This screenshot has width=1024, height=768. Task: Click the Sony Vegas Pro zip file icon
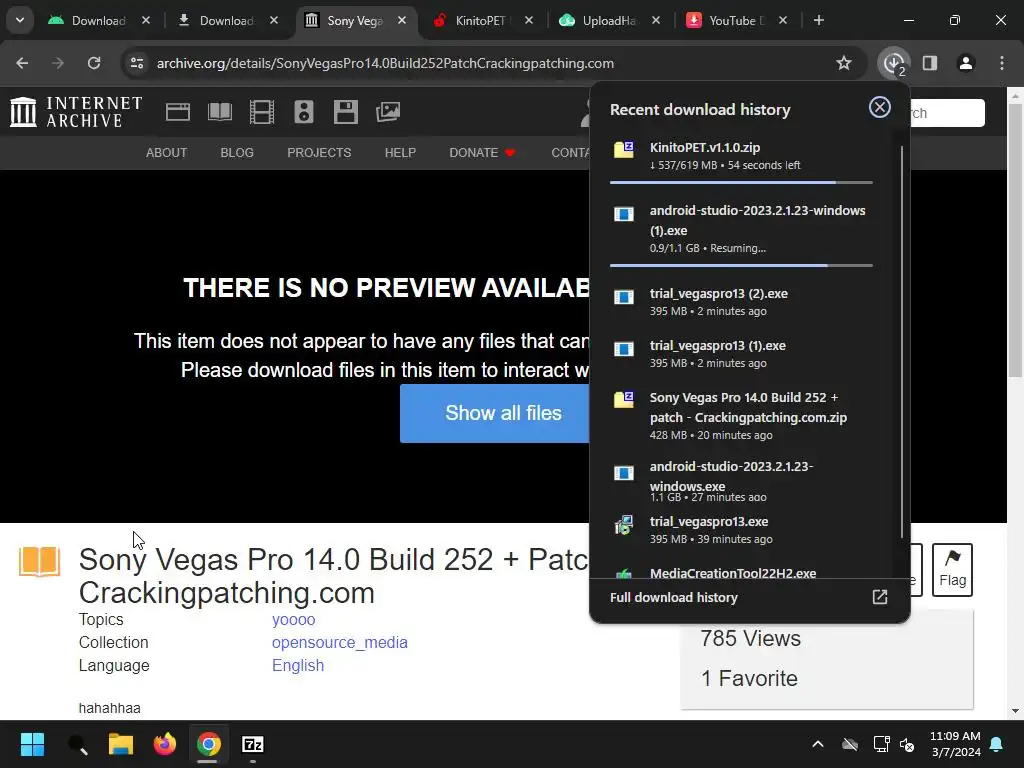point(624,399)
